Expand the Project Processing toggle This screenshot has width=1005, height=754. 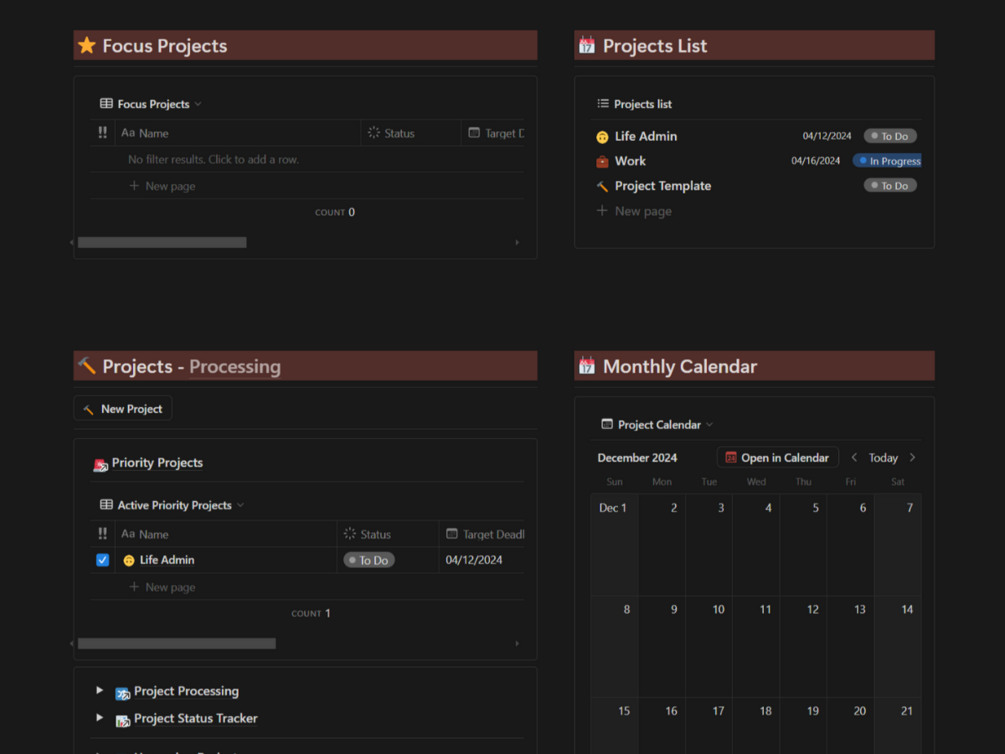click(x=99, y=690)
